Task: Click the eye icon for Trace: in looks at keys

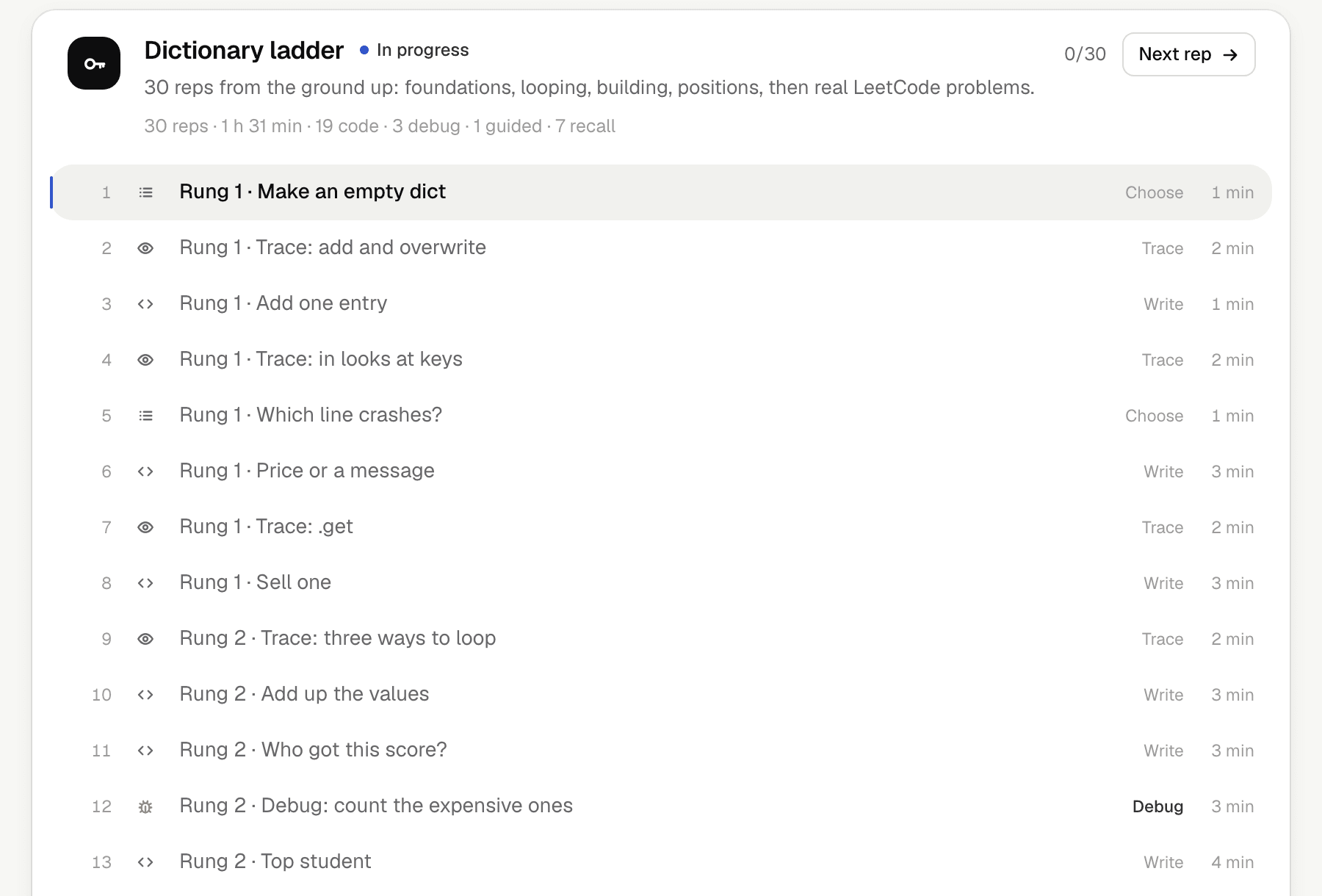Action: [x=146, y=360]
